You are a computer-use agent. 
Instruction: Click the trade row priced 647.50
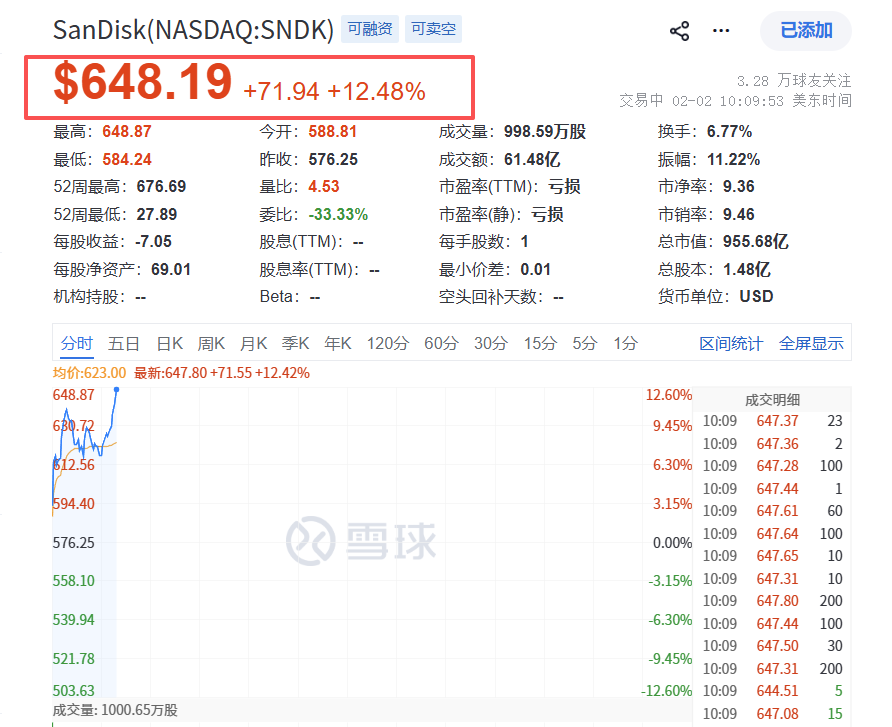773,646
